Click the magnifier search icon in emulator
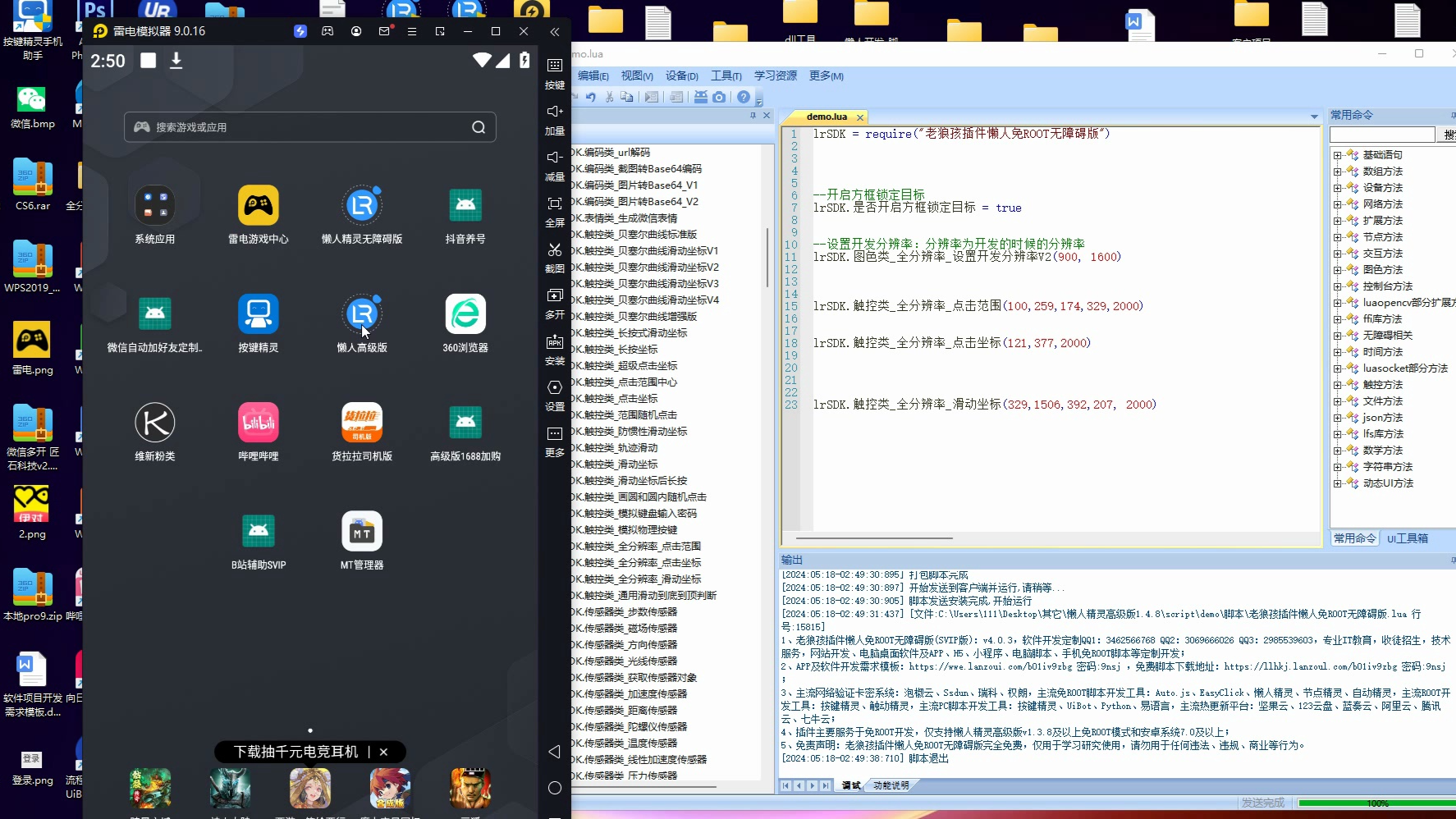 478,127
